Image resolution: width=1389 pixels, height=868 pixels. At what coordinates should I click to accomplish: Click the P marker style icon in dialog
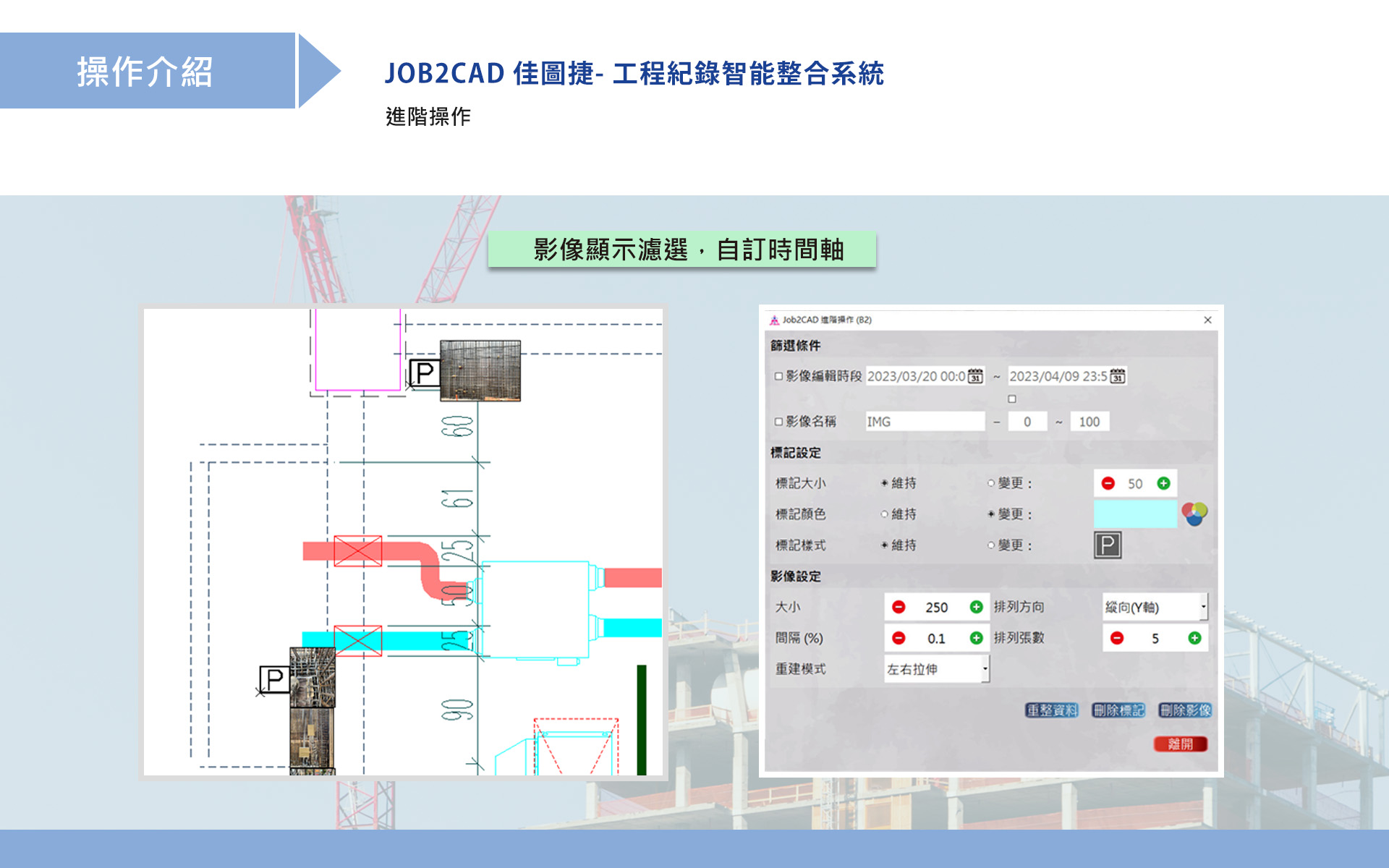click(x=1108, y=545)
